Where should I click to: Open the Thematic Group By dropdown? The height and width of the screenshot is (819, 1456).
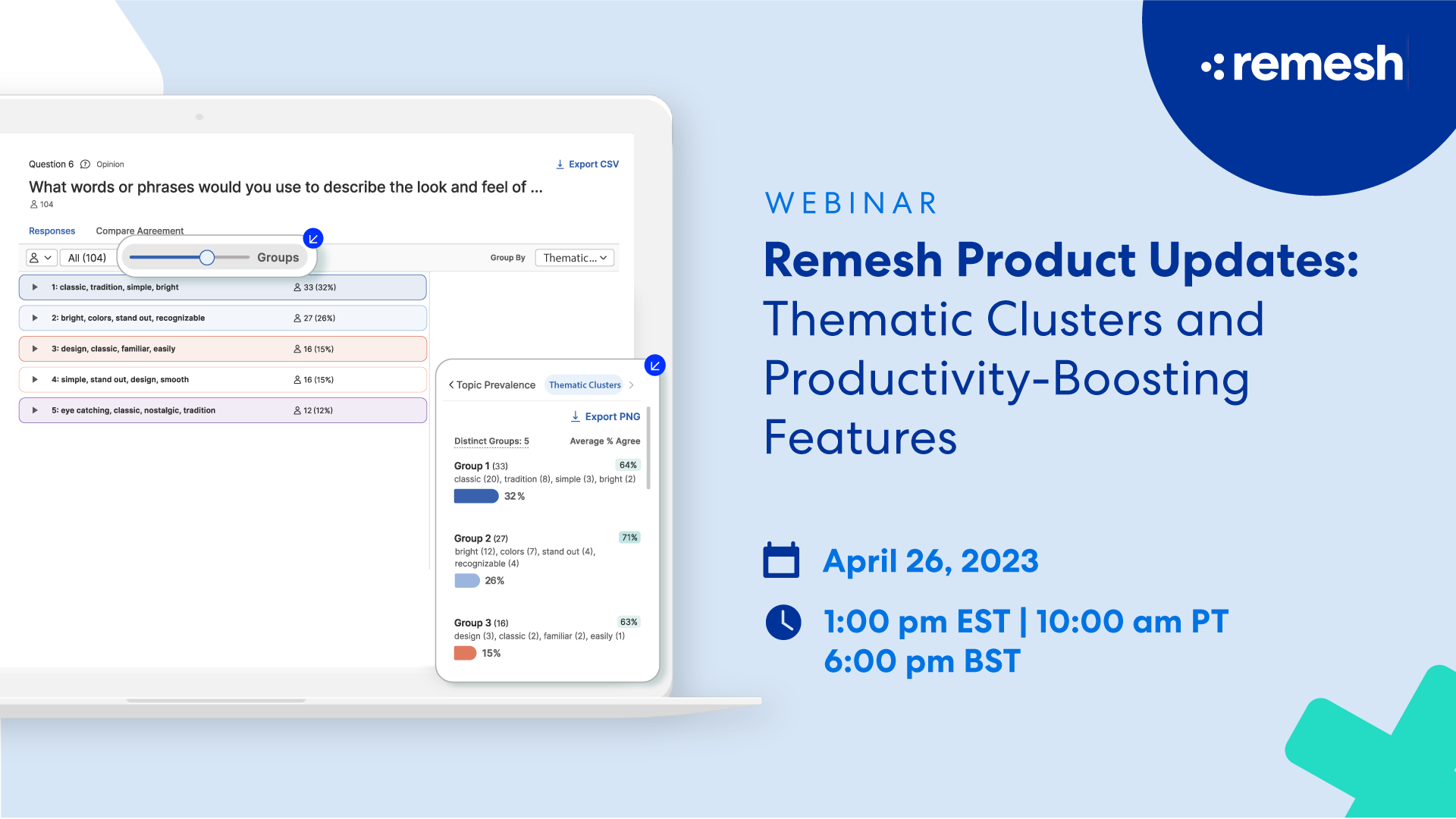coord(574,258)
